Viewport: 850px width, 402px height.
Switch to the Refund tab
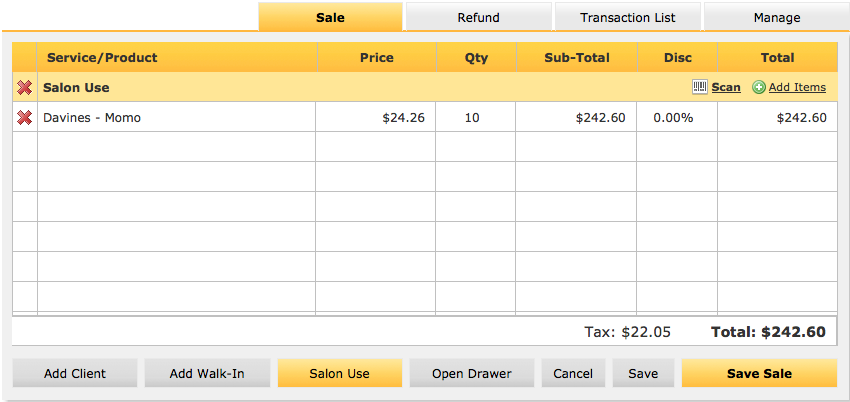478,17
